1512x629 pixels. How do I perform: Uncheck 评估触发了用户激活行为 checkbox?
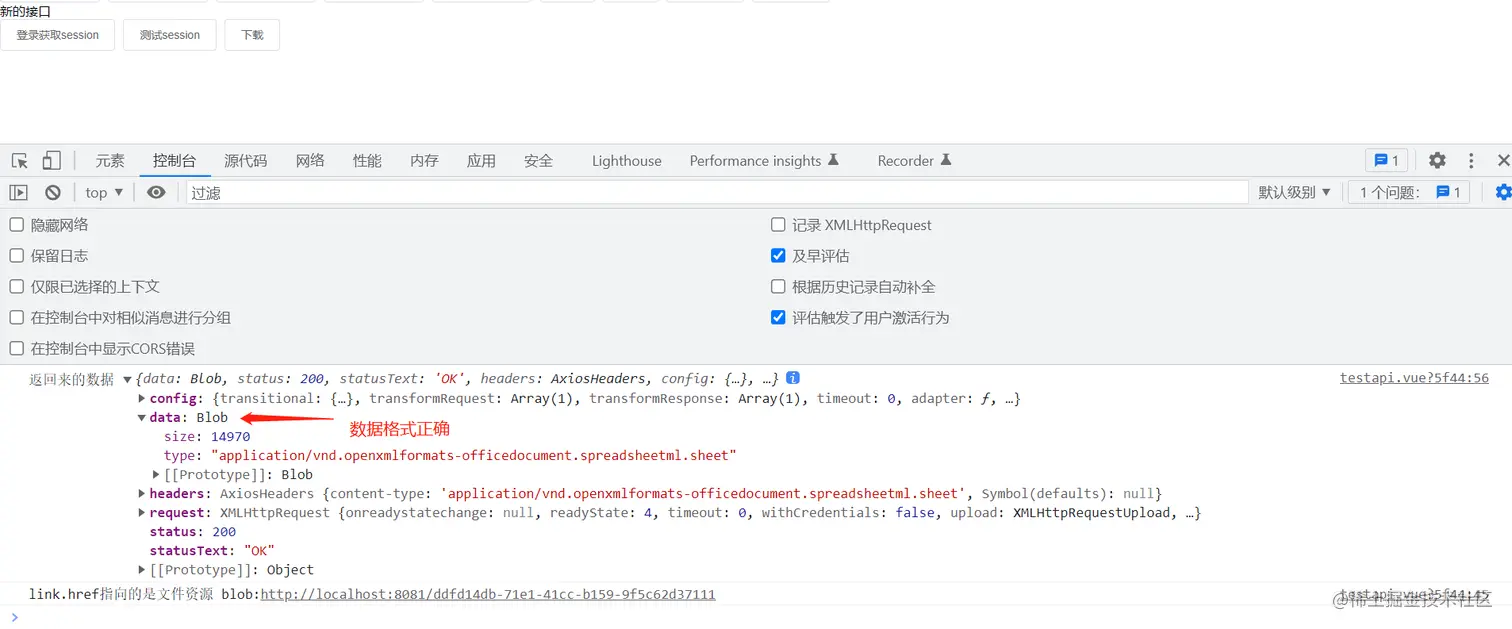tap(778, 318)
